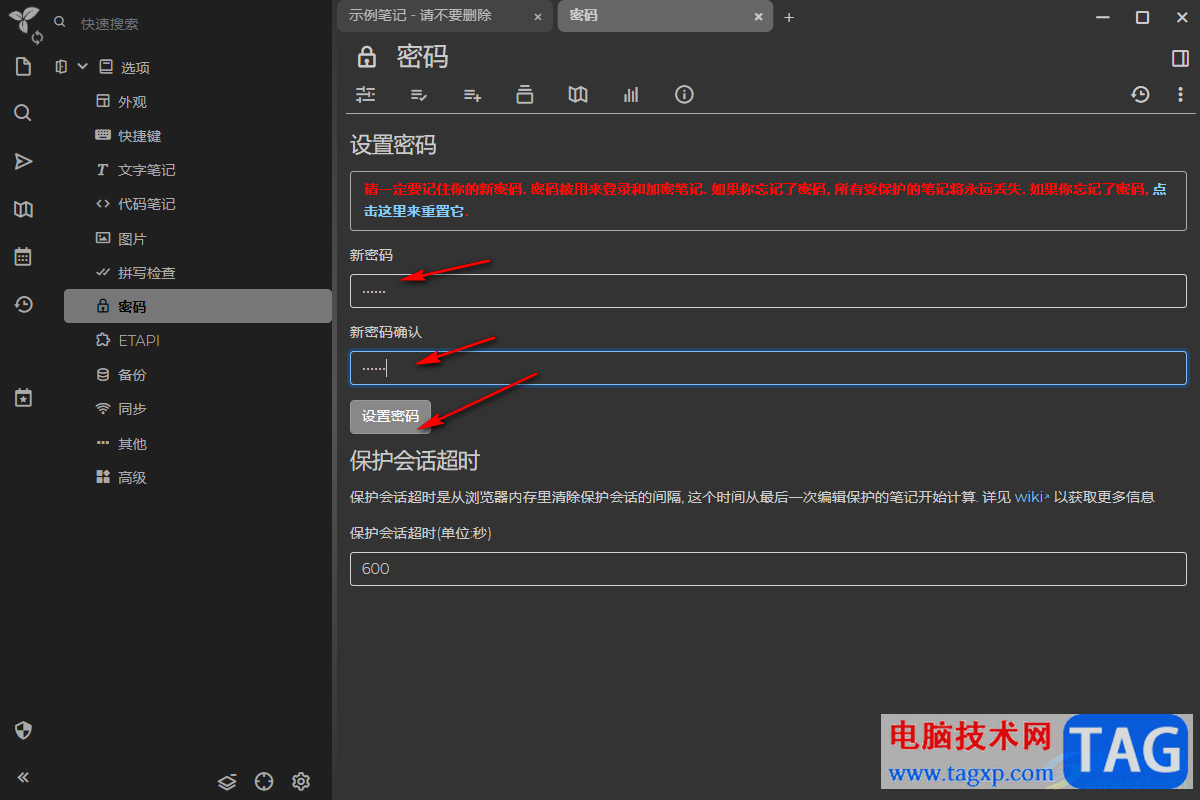This screenshot has width=1200, height=800.
Task: Click the session timeout field showing 600
Action: [768, 568]
